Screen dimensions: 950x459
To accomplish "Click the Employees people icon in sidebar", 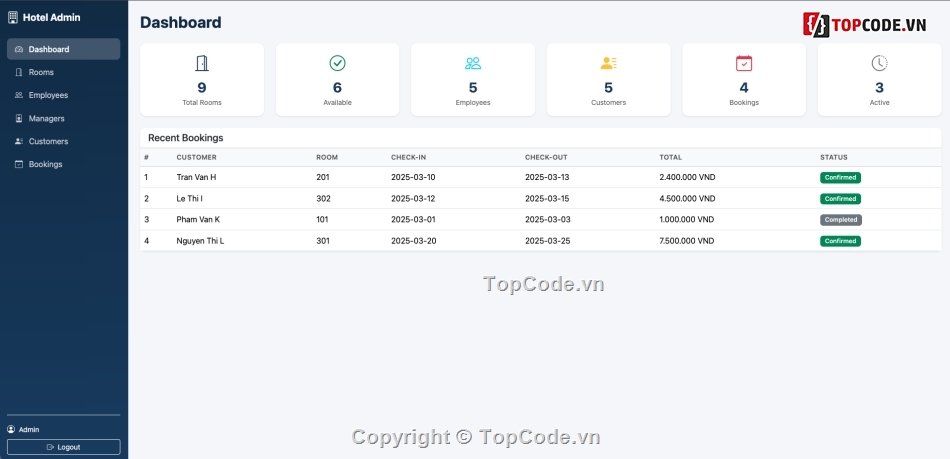I will click(x=19, y=95).
